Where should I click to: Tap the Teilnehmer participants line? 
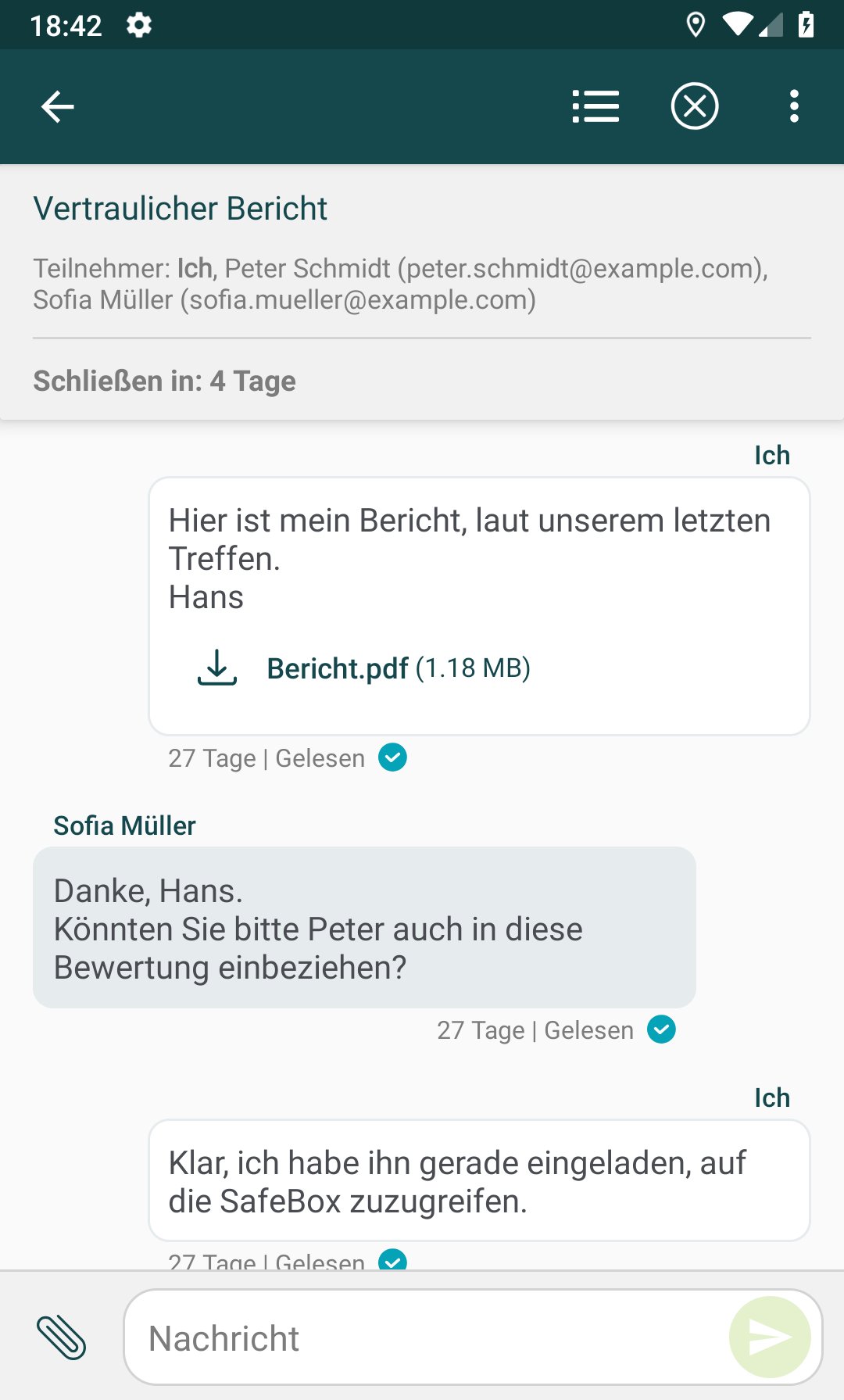pos(400,284)
